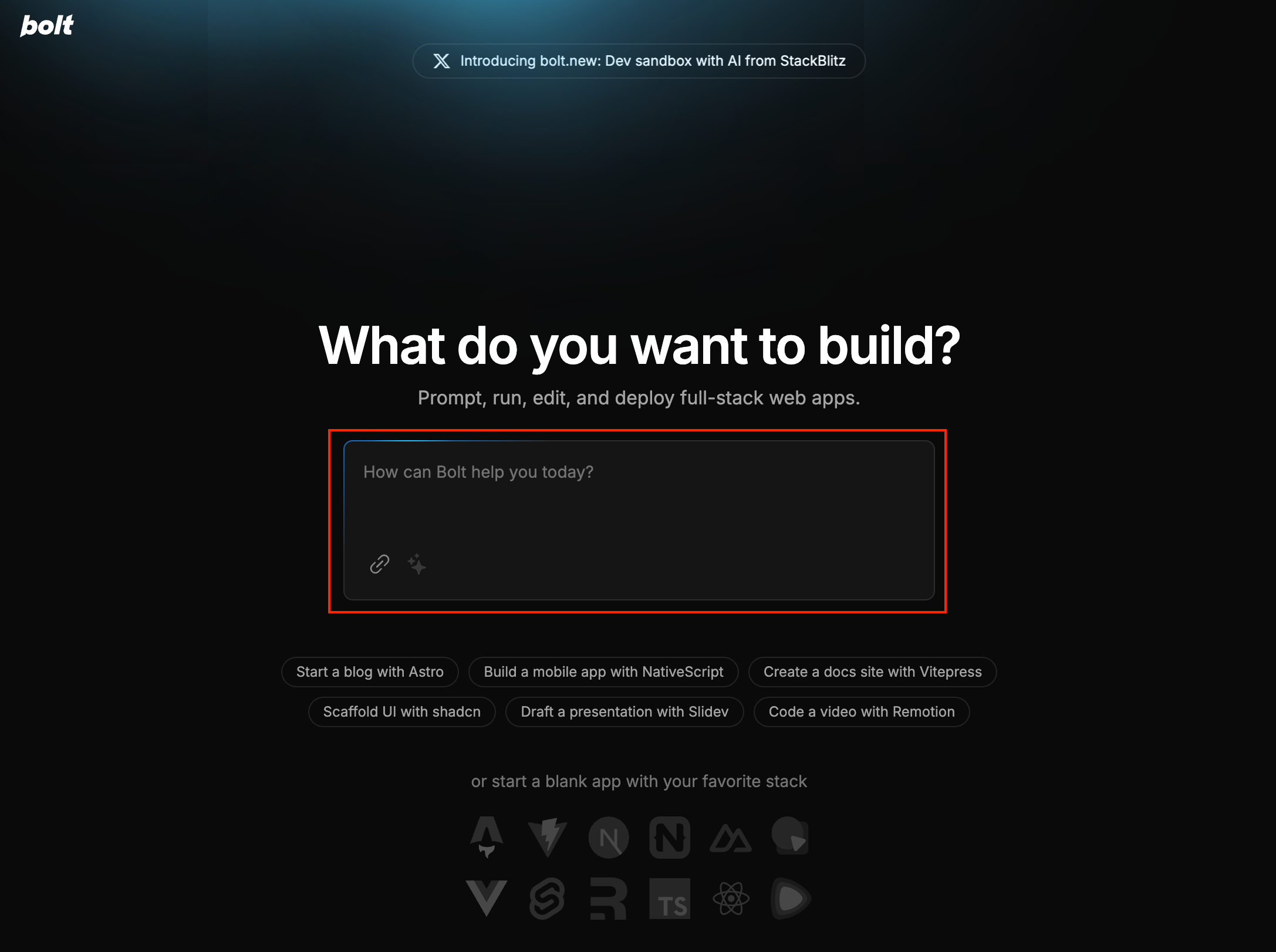This screenshot has width=1276, height=952.
Task: Select 'Create a docs site with Vitepress'
Action: coord(873,671)
